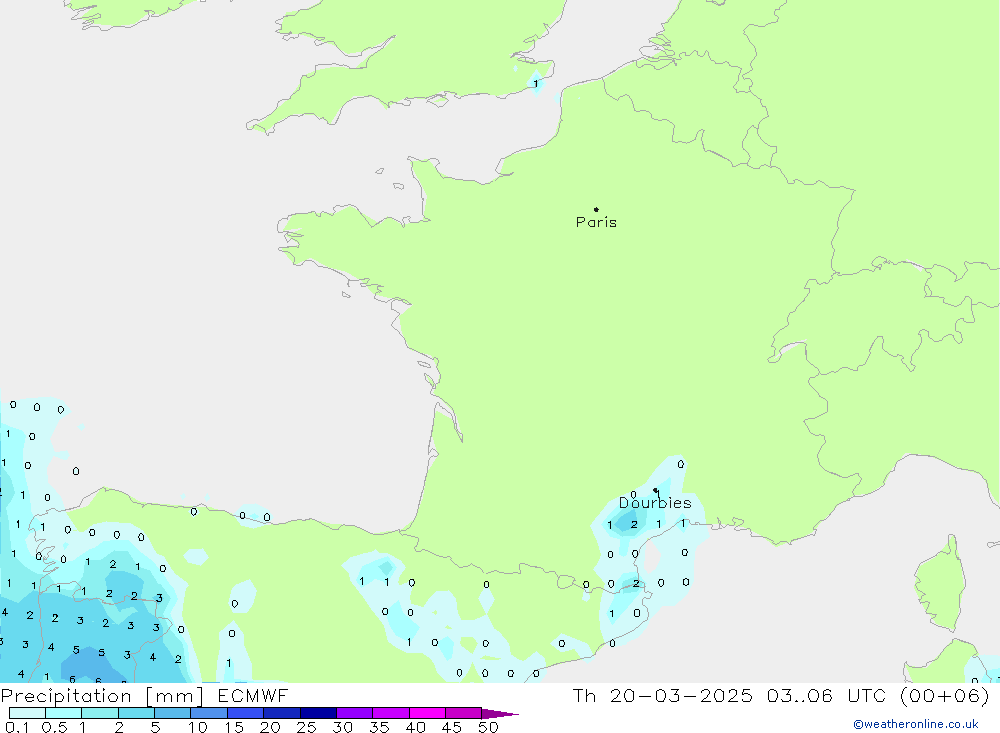Viewport: 1000px width, 733px height.
Task: Click the 'Precipitation [mm]' title text
Action: (x=102, y=696)
